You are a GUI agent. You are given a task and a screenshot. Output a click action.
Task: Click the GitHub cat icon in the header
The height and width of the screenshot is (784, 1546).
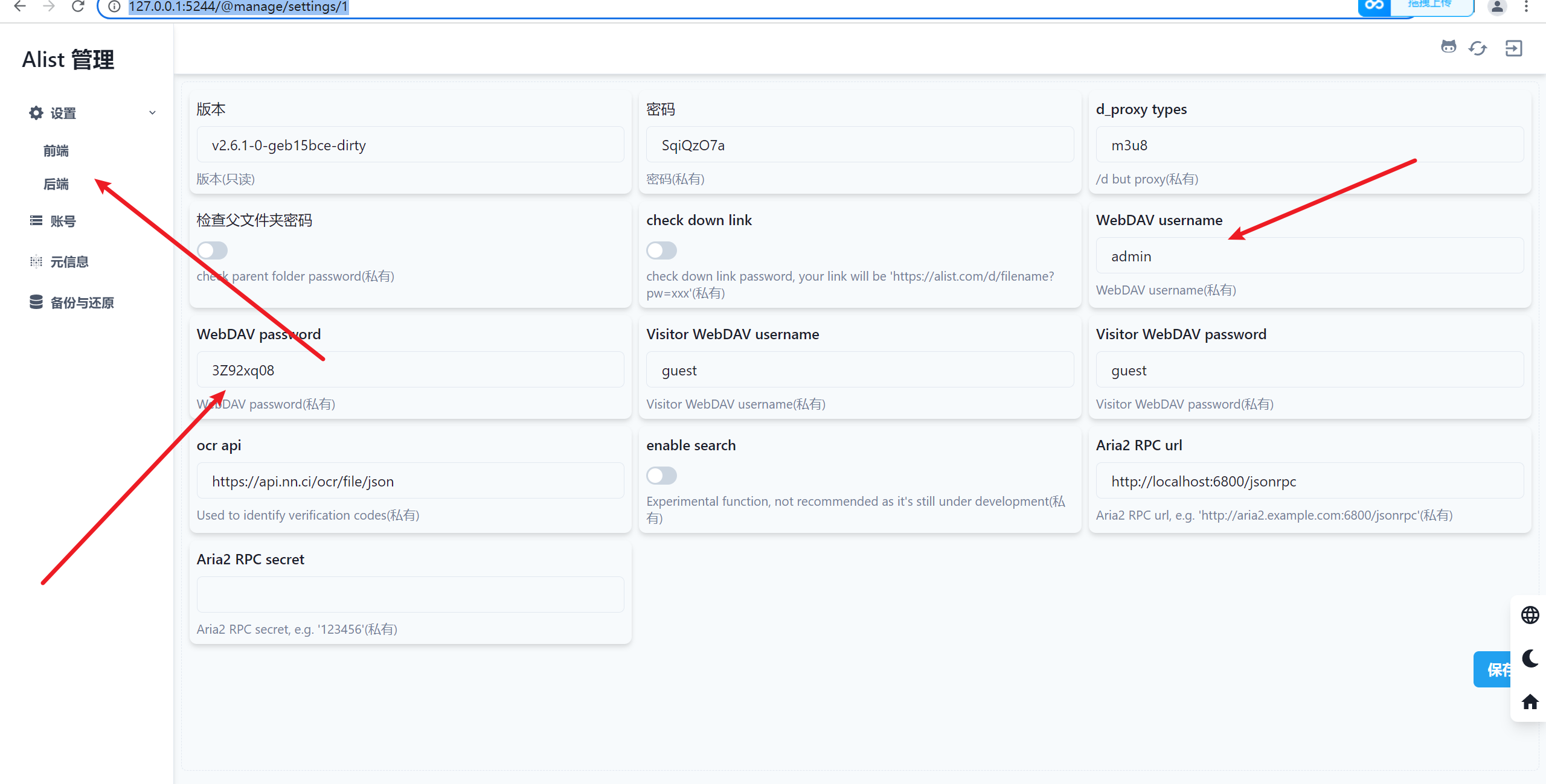click(1448, 48)
